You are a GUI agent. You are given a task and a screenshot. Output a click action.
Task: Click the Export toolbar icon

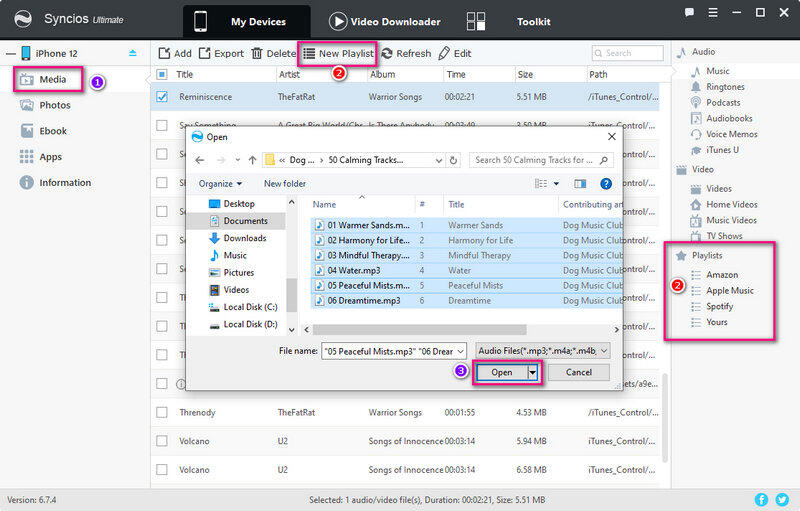[x=204, y=53]
